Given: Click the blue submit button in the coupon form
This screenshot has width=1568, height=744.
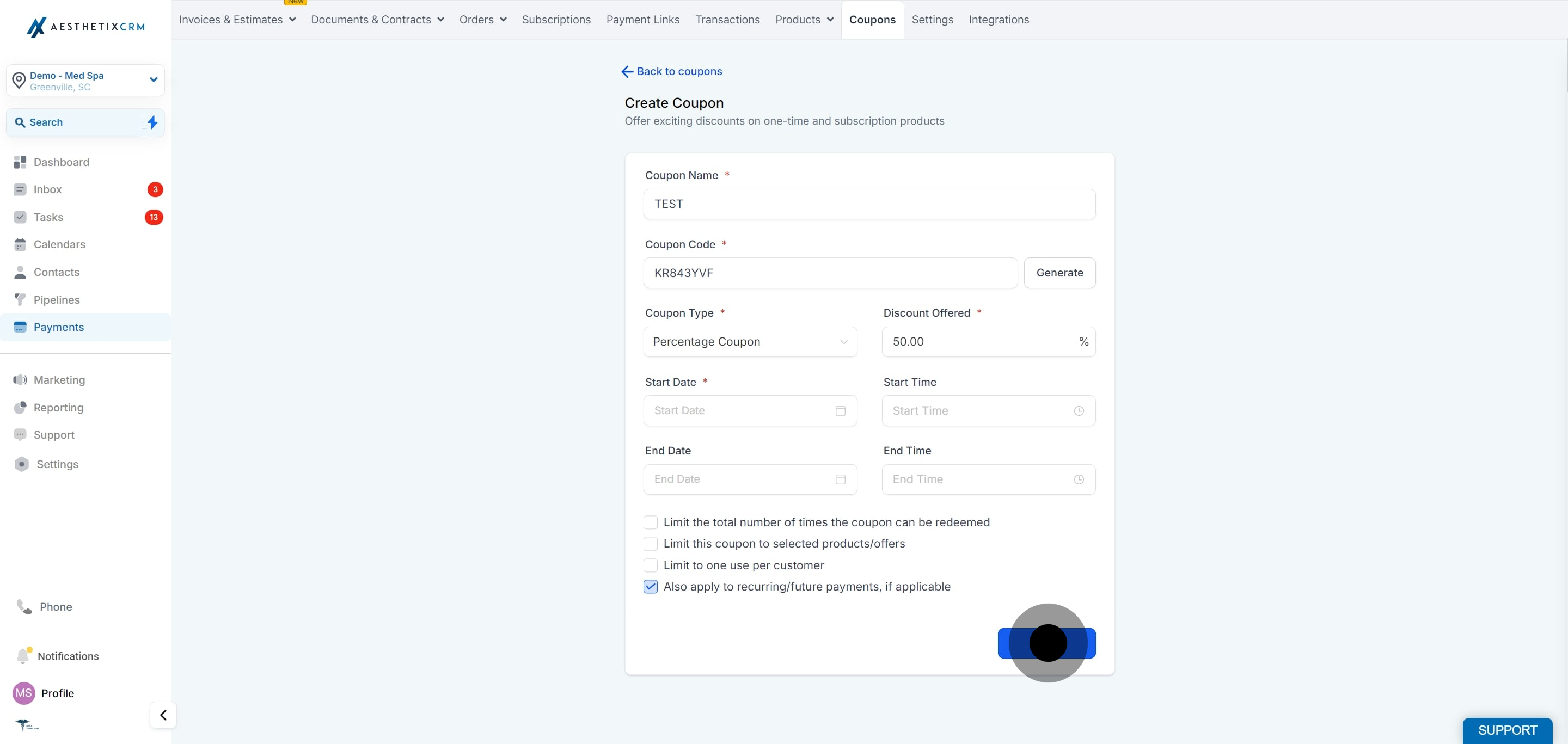Looking at the screenshot, I should point(1046,643).
